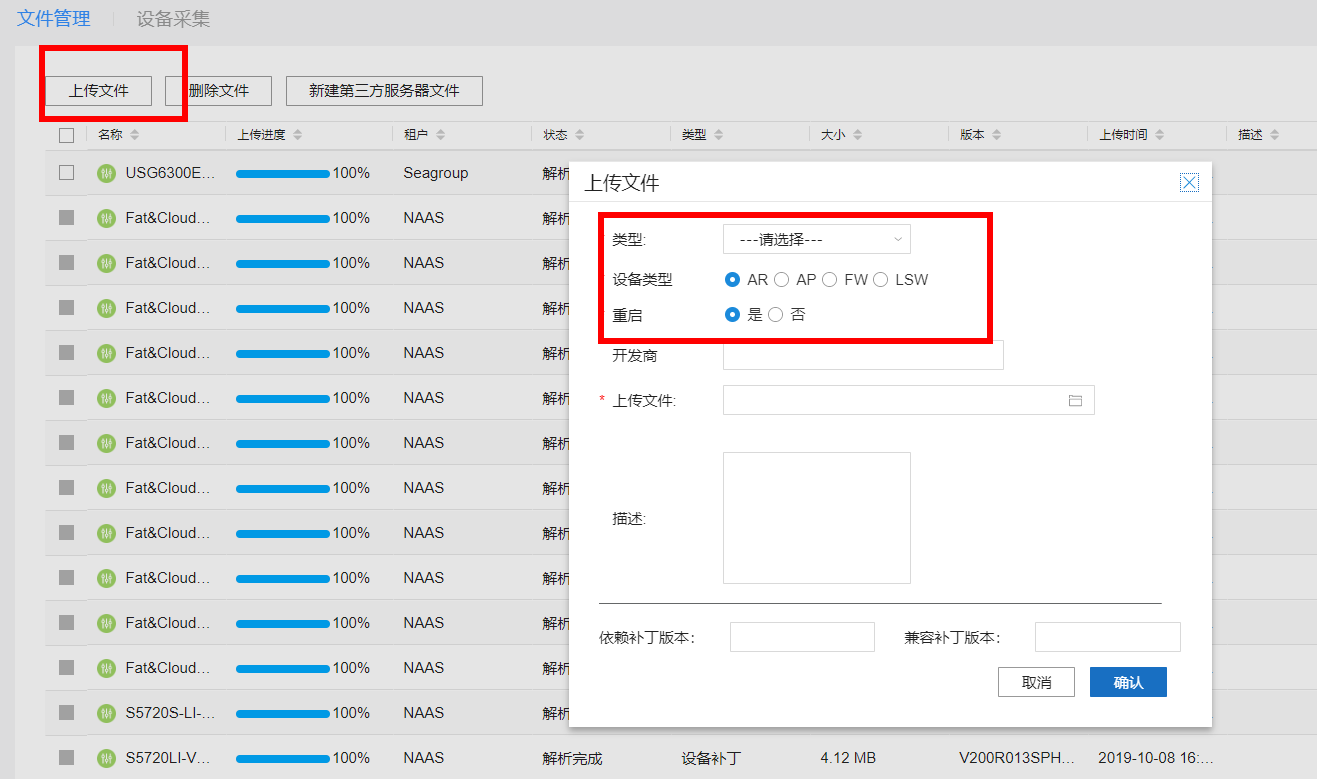Toggle the select-all checkbox in table header
The width and height of the screenshot is (1317, 779).
[67, 135]
